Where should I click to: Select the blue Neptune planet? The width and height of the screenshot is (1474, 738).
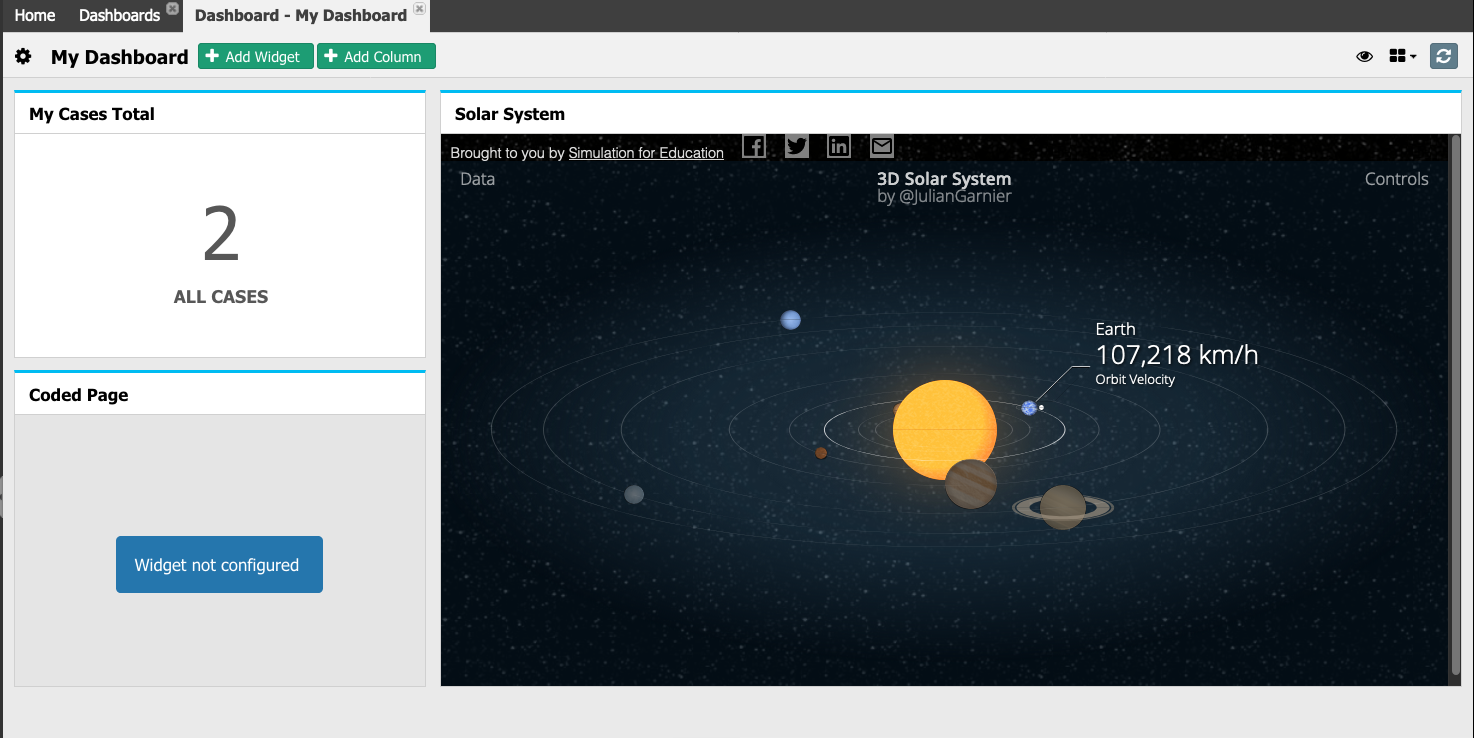click(x=790, y=320)
